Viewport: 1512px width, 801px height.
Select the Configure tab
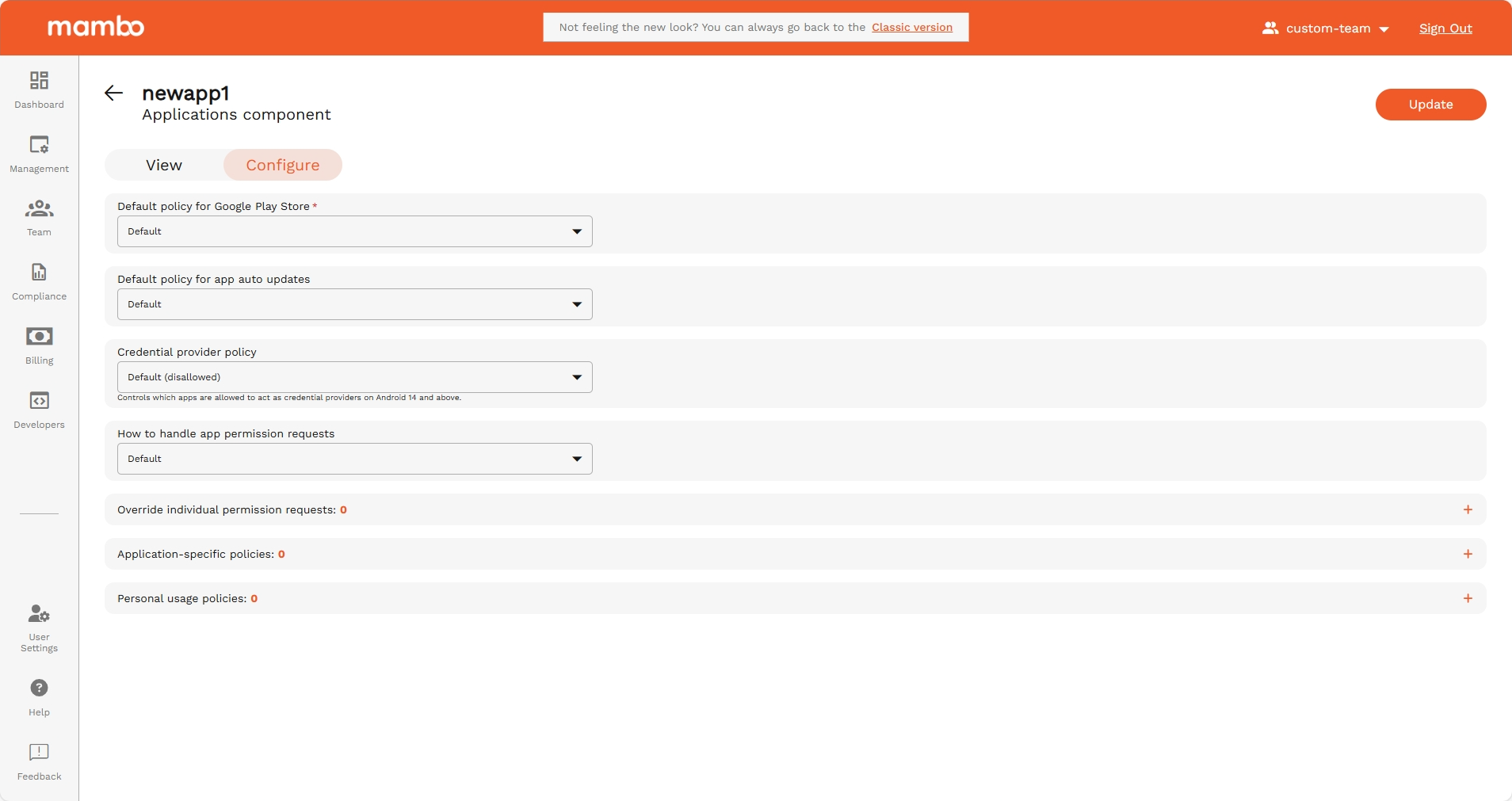[282, 165]
